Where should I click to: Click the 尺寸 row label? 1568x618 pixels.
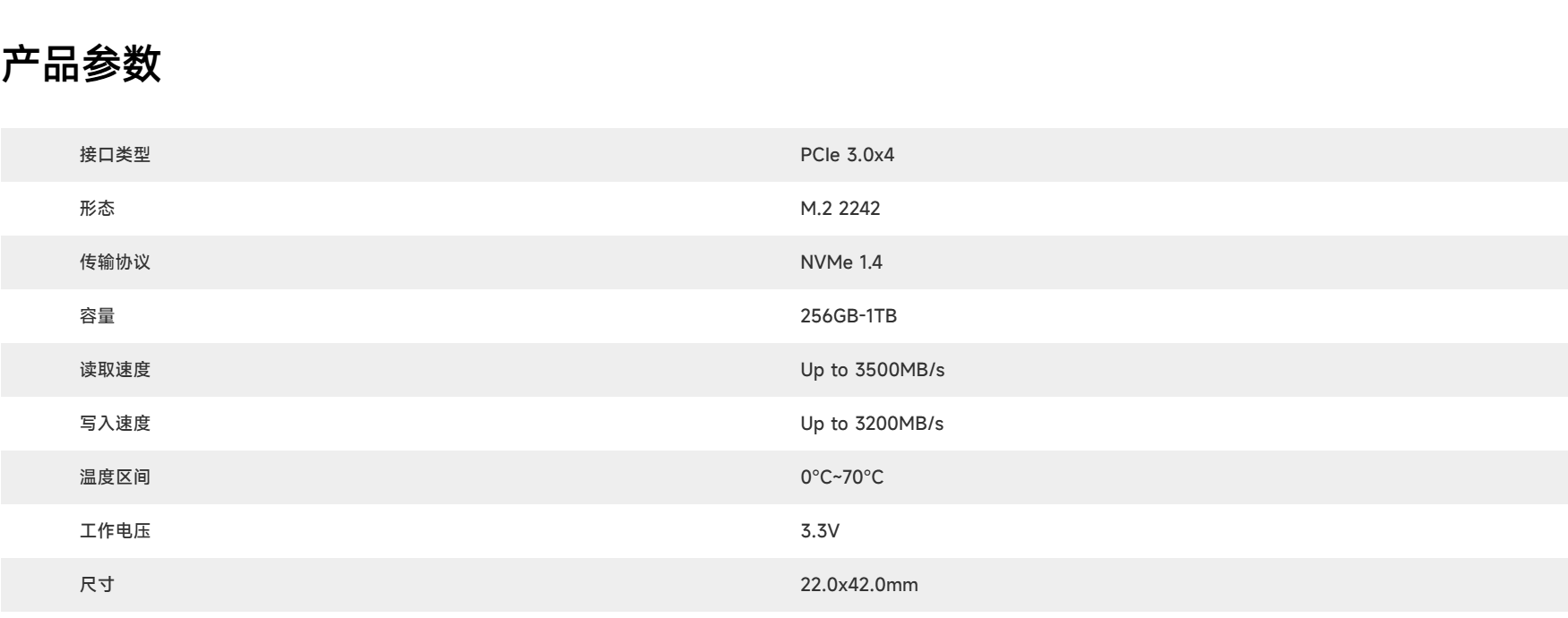(x=97, y=585)
